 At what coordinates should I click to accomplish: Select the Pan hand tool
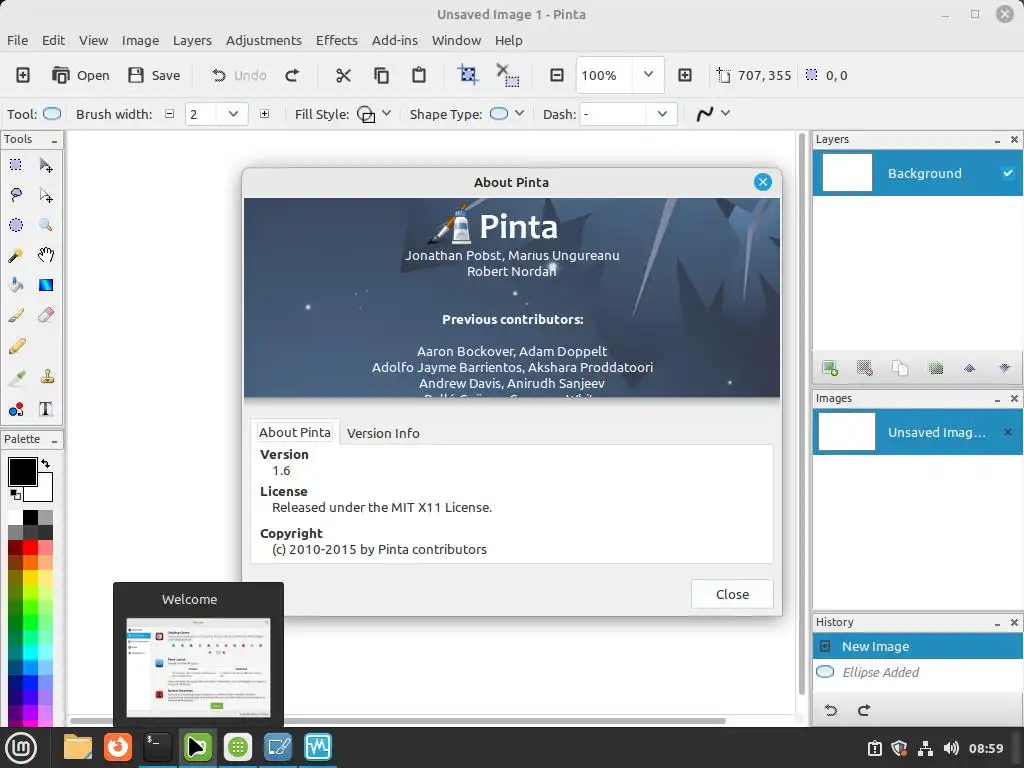(46, 255)
